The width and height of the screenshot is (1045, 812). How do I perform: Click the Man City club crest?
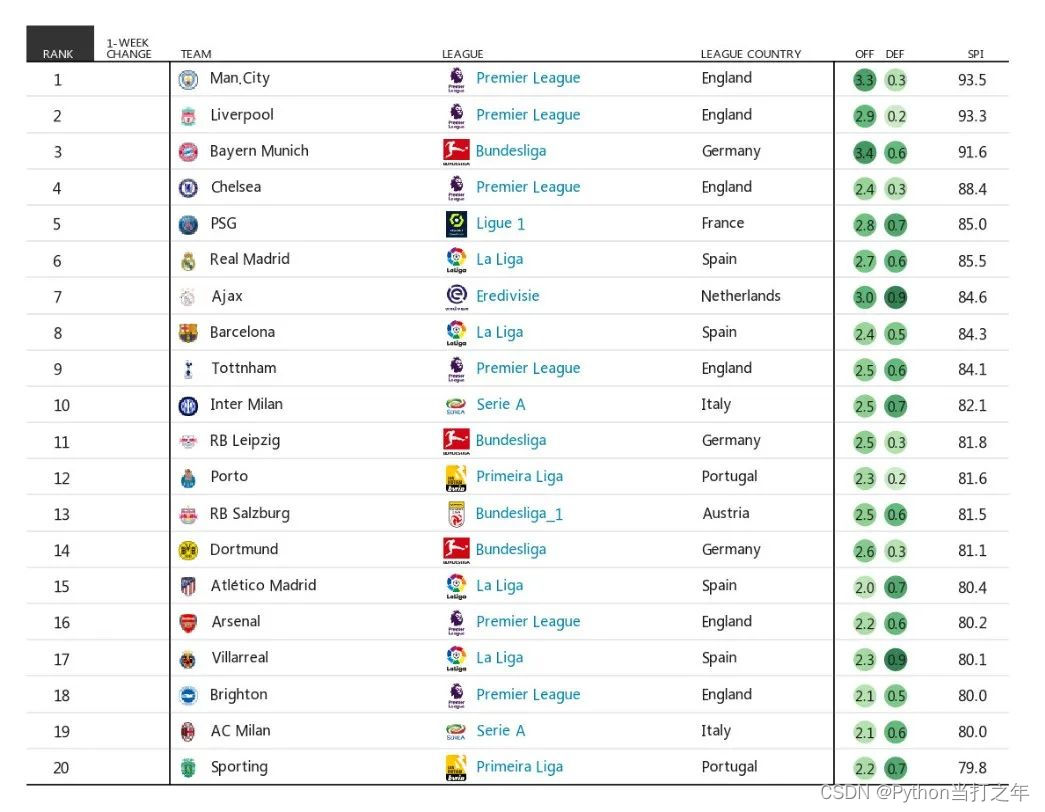click(x=188, y=80)
